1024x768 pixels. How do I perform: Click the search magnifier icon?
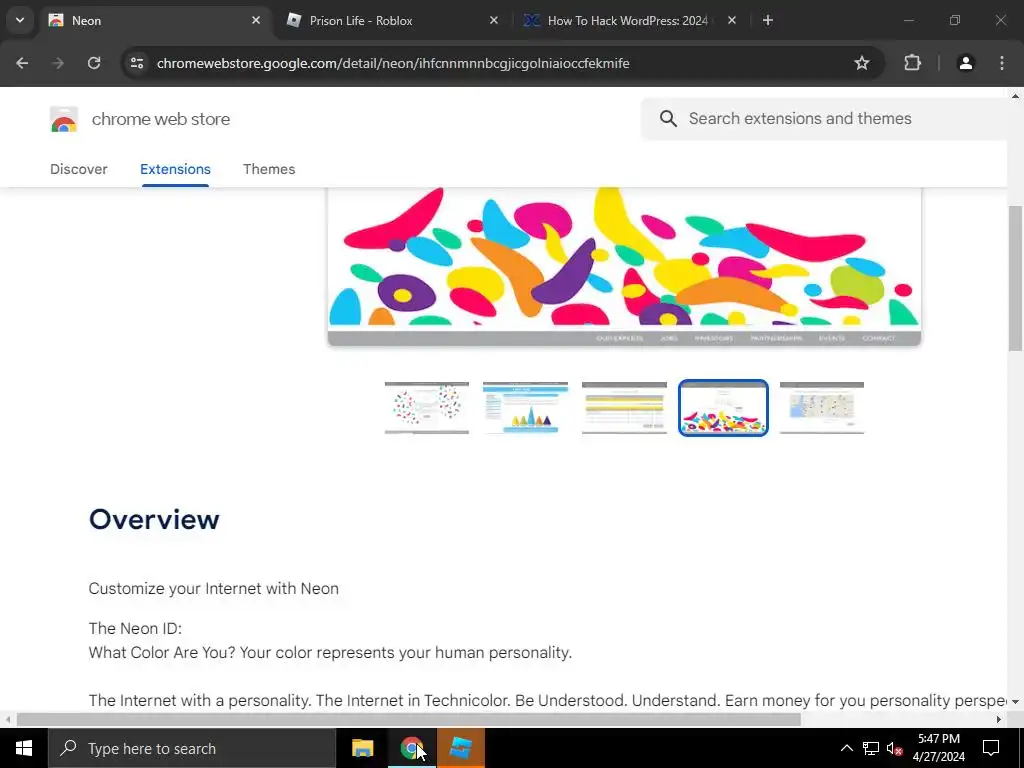[x=668, y=118]
